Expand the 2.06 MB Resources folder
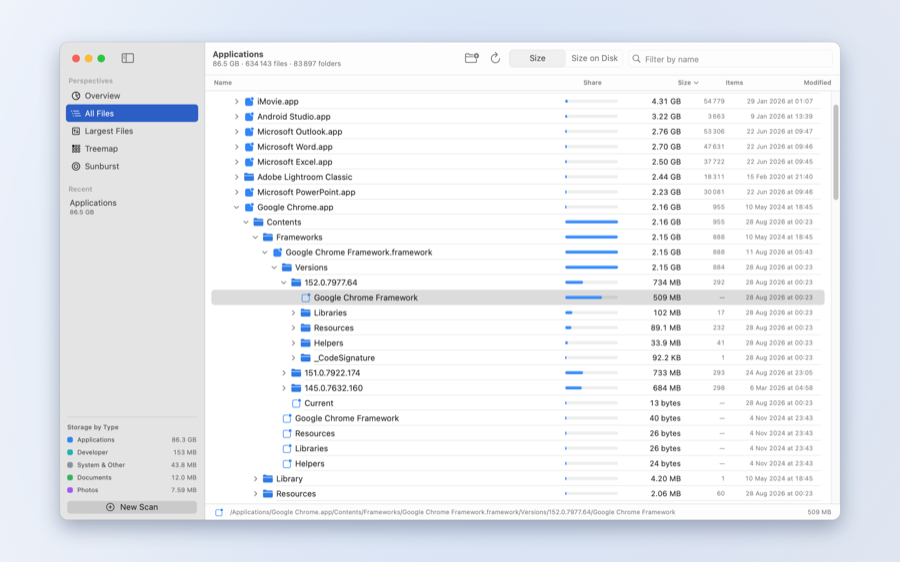Image resolution: width=900 pixels, height=562 pixels. click(255, 494)
